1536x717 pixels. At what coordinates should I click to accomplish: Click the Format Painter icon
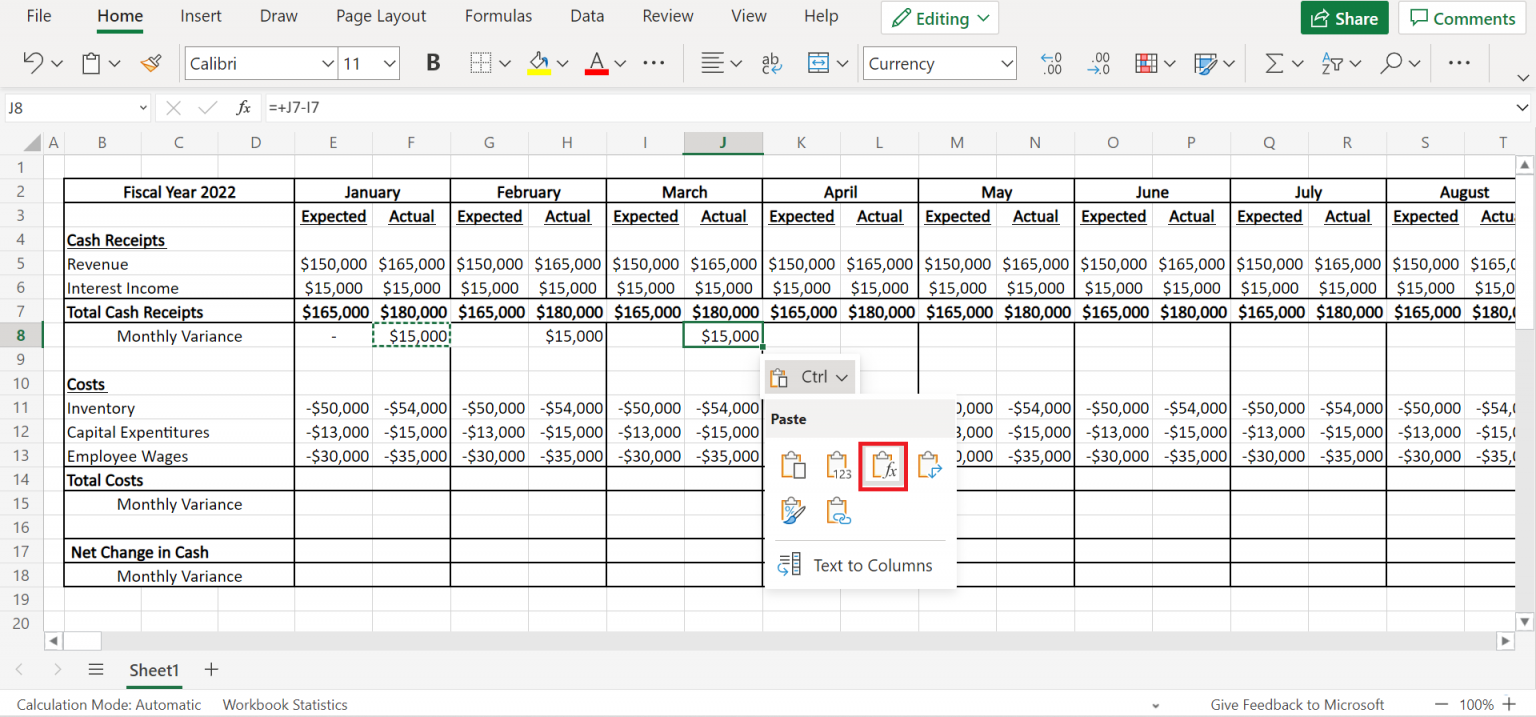coord(151,63)
